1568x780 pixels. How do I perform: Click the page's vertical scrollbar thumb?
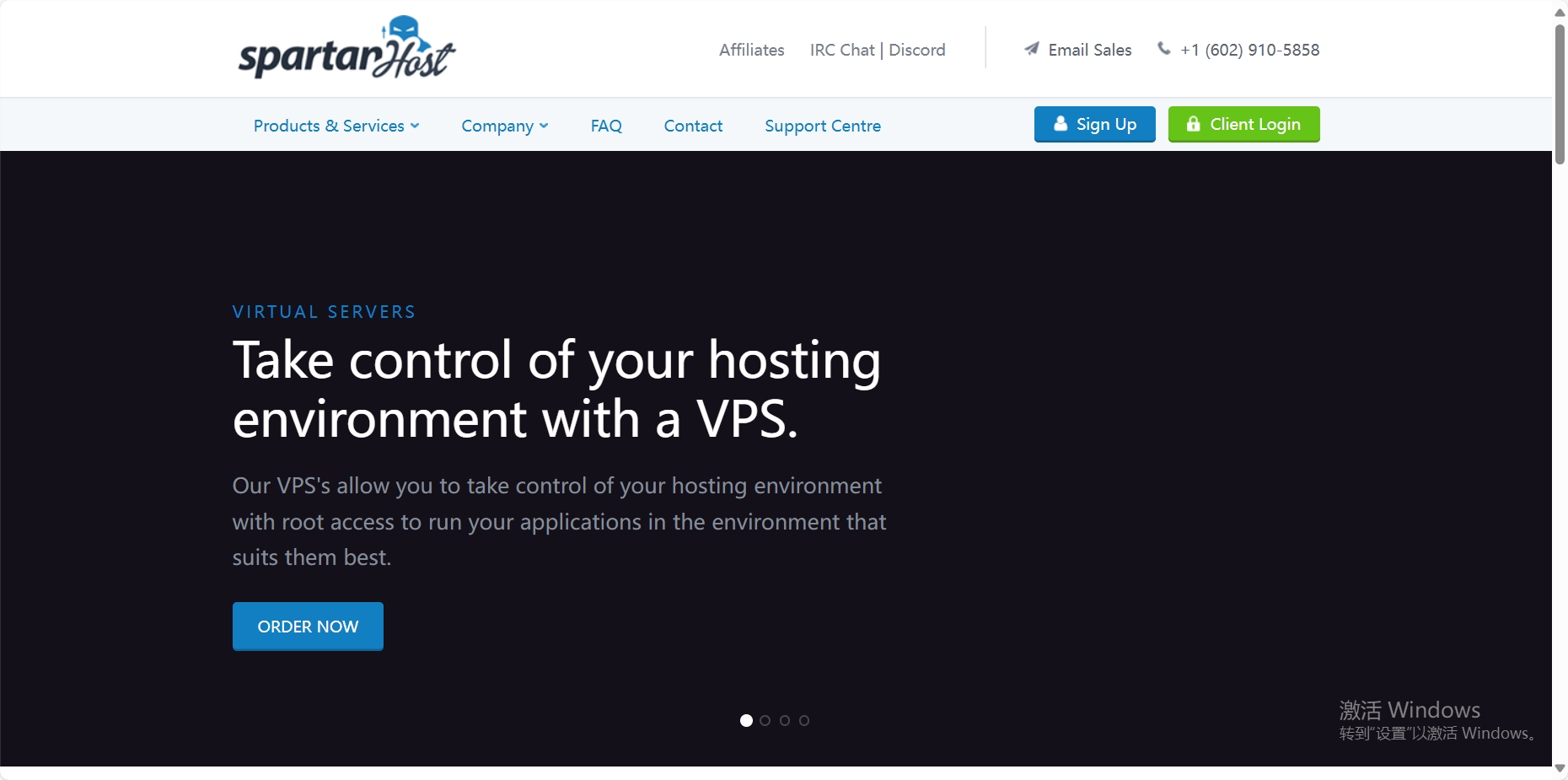coord(1560,93)
